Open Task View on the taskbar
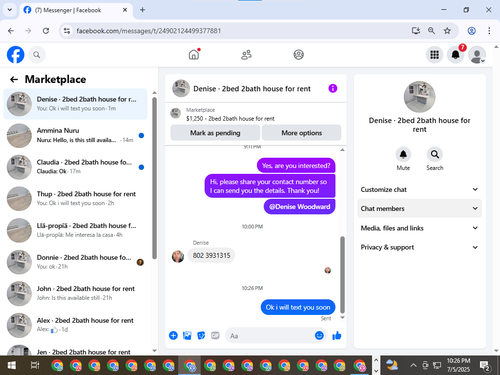The image size is (500, 375). 35,366
